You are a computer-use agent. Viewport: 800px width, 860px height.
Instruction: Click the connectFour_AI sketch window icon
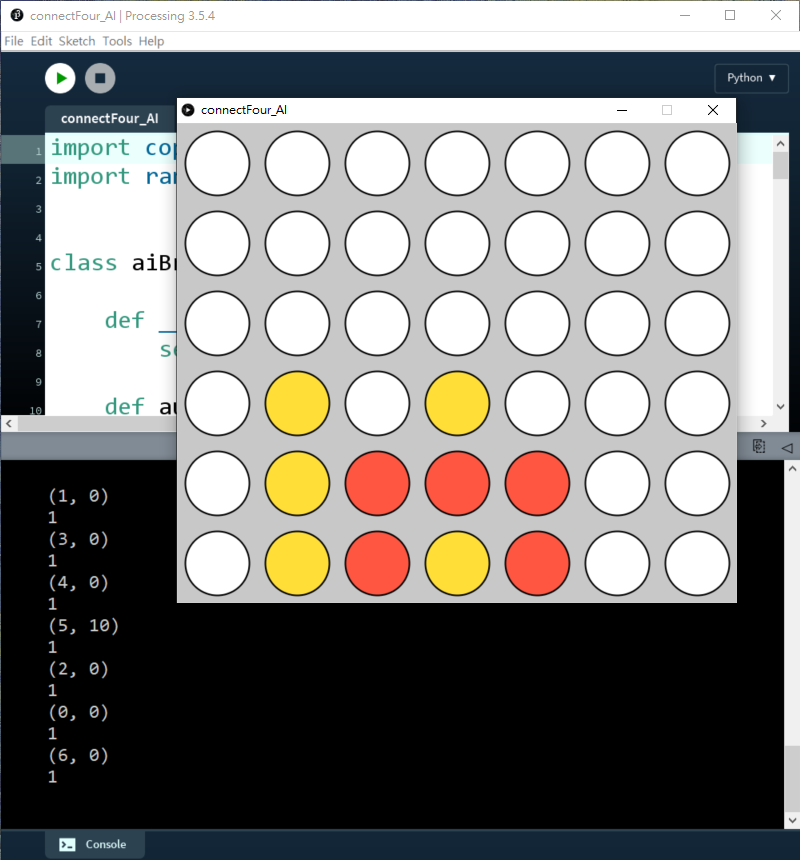[188, 110]
